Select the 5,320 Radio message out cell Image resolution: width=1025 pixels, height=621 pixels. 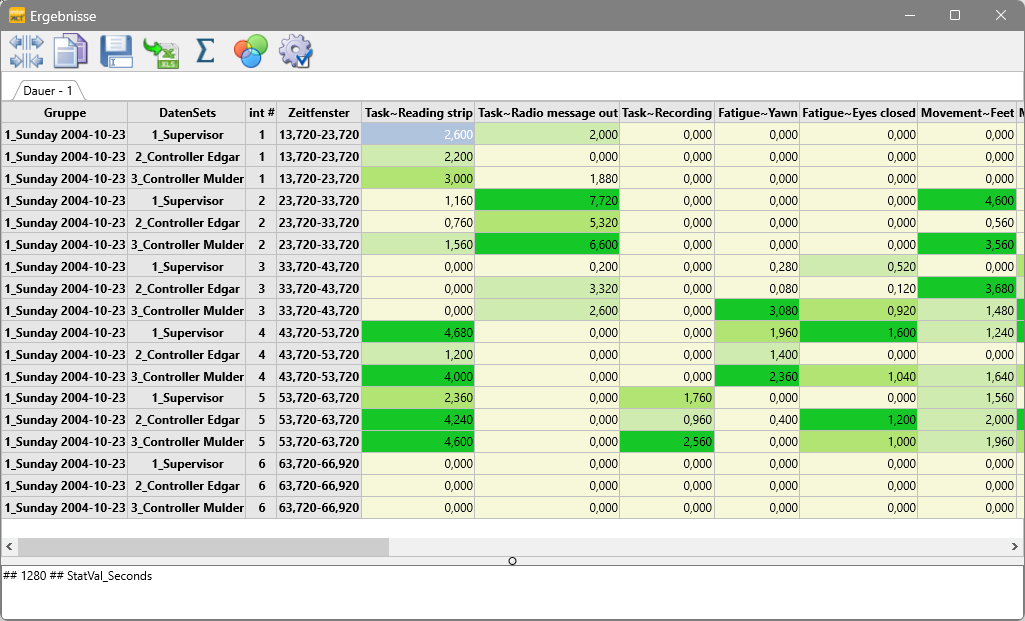point(547,222)
